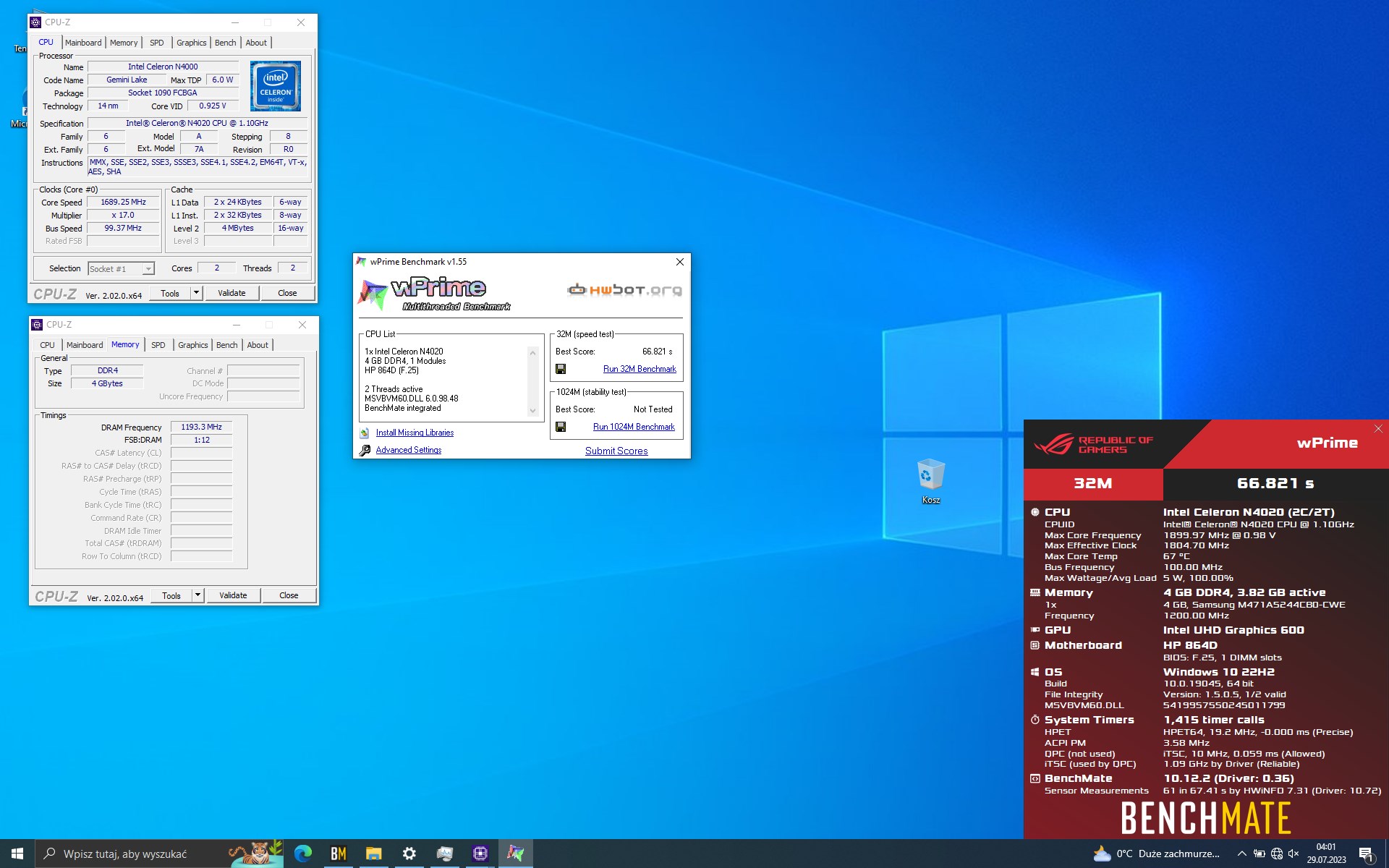Click the Core Speed value field

pos(123,203)
